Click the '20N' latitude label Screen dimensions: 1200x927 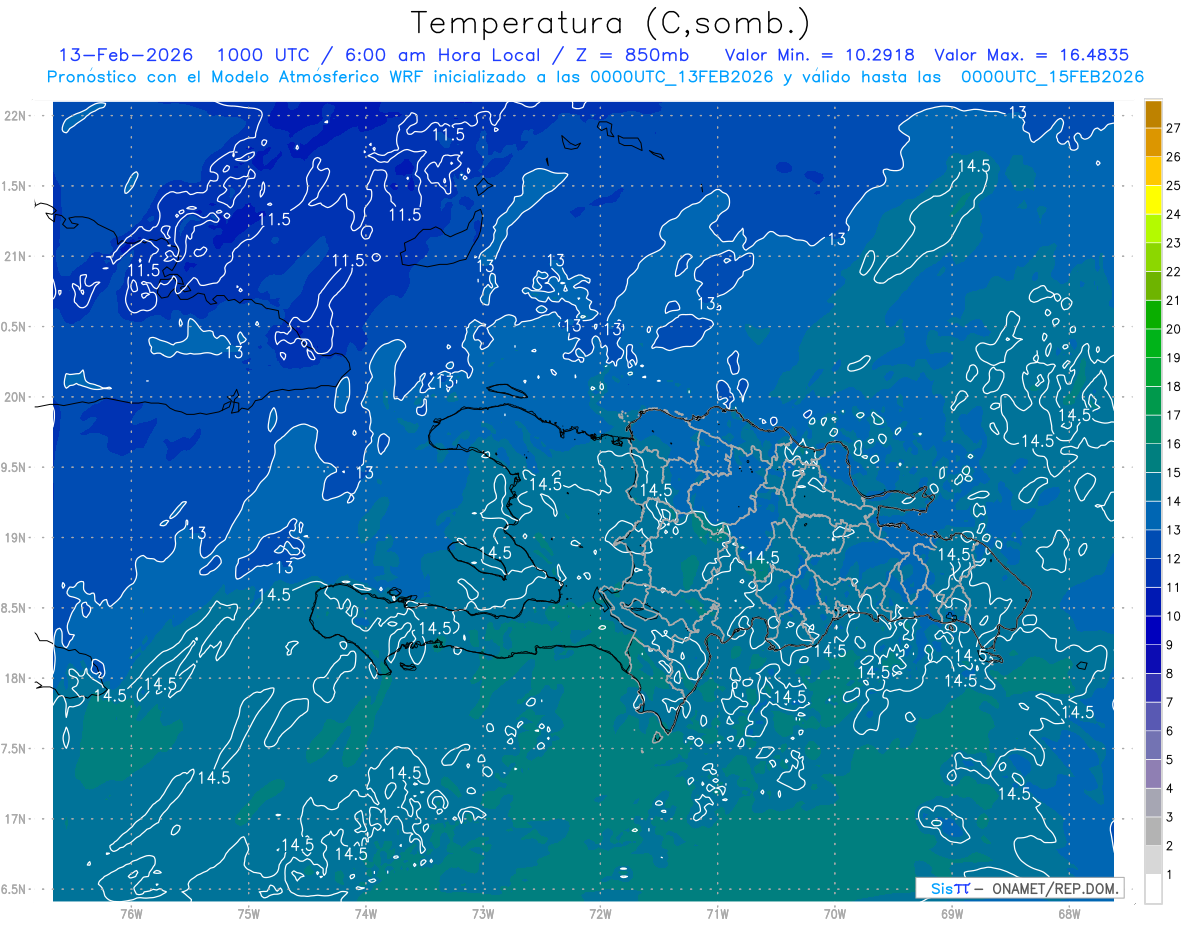tap(16, 398)
